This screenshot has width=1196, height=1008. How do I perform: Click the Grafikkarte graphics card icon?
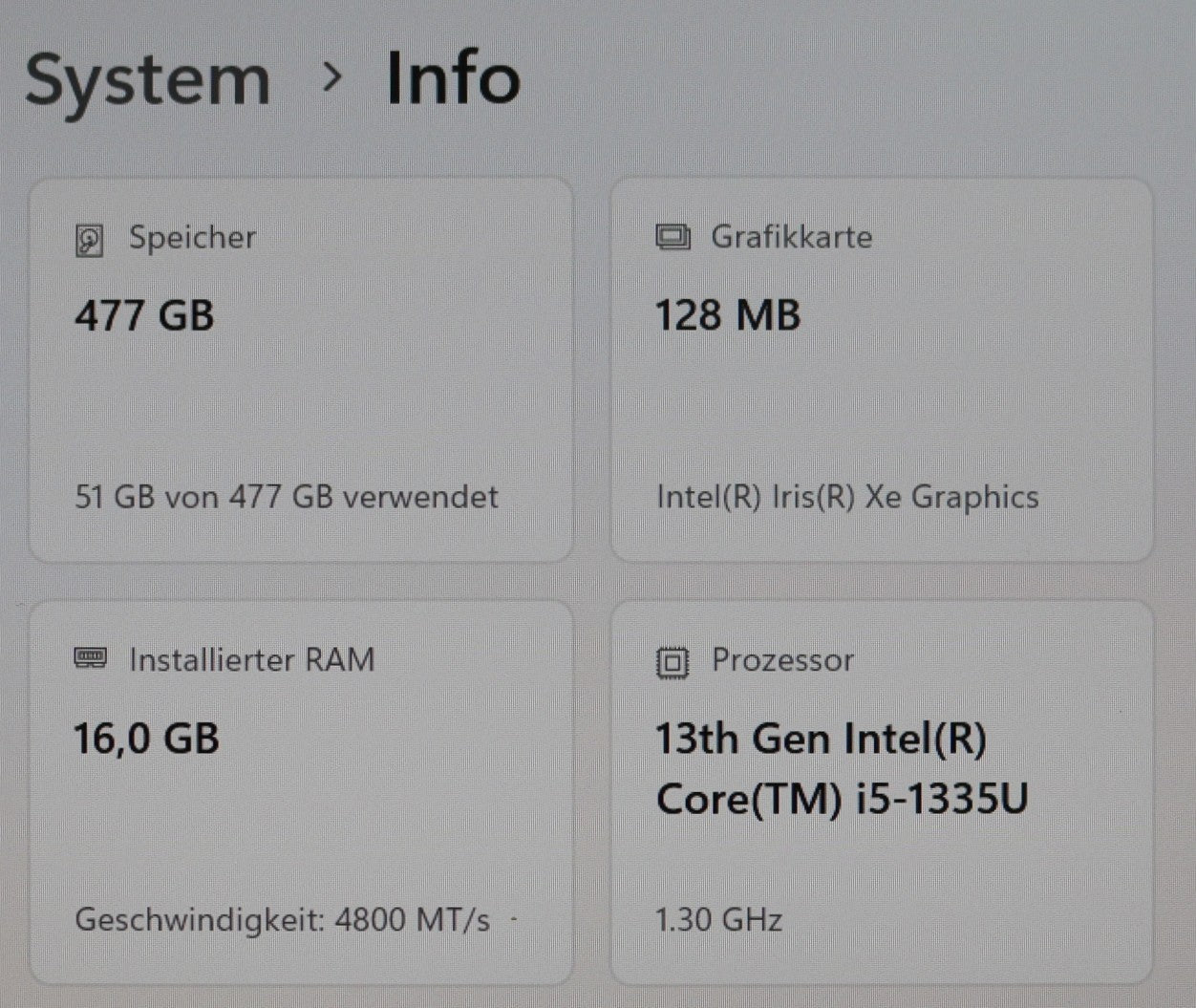(x=673, y=237)
